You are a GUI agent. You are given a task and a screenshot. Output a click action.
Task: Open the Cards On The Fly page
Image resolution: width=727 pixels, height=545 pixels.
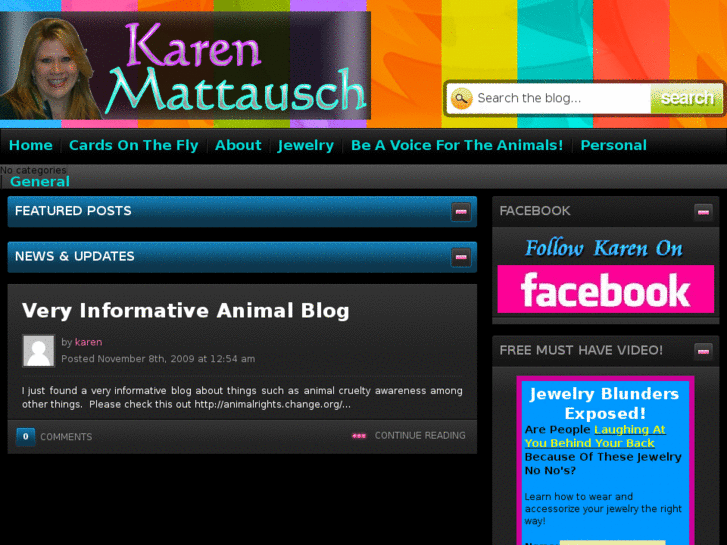coord(134,146)
